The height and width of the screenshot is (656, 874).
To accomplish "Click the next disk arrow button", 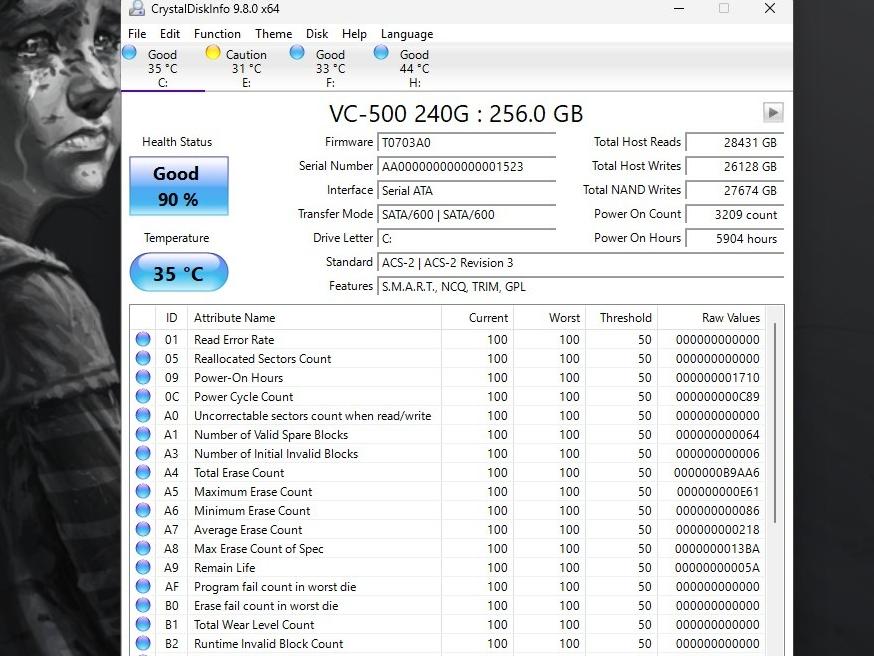I will (x=773, y=112).
